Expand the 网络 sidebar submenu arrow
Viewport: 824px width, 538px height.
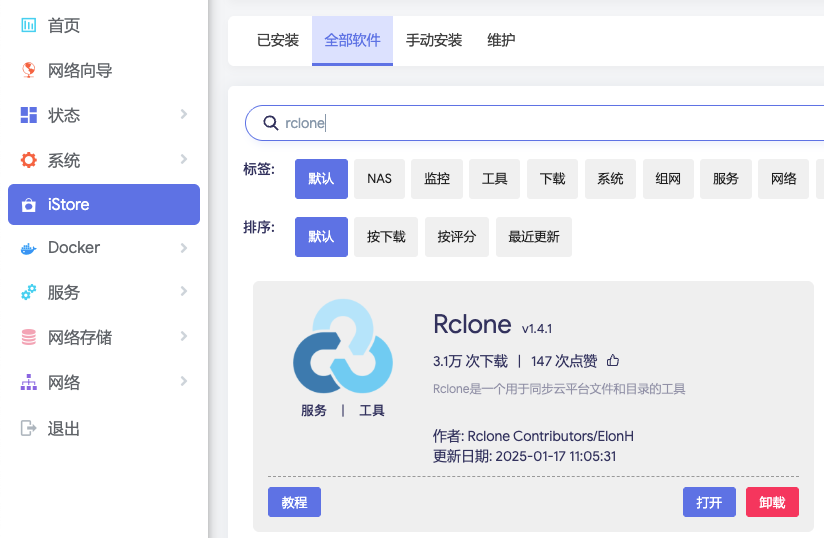tap(184, 381)
